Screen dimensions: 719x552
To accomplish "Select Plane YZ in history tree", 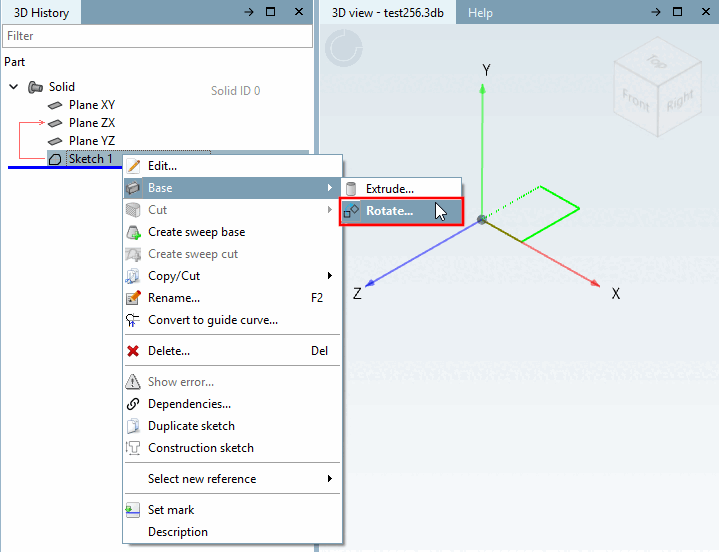I will point(92,141).
